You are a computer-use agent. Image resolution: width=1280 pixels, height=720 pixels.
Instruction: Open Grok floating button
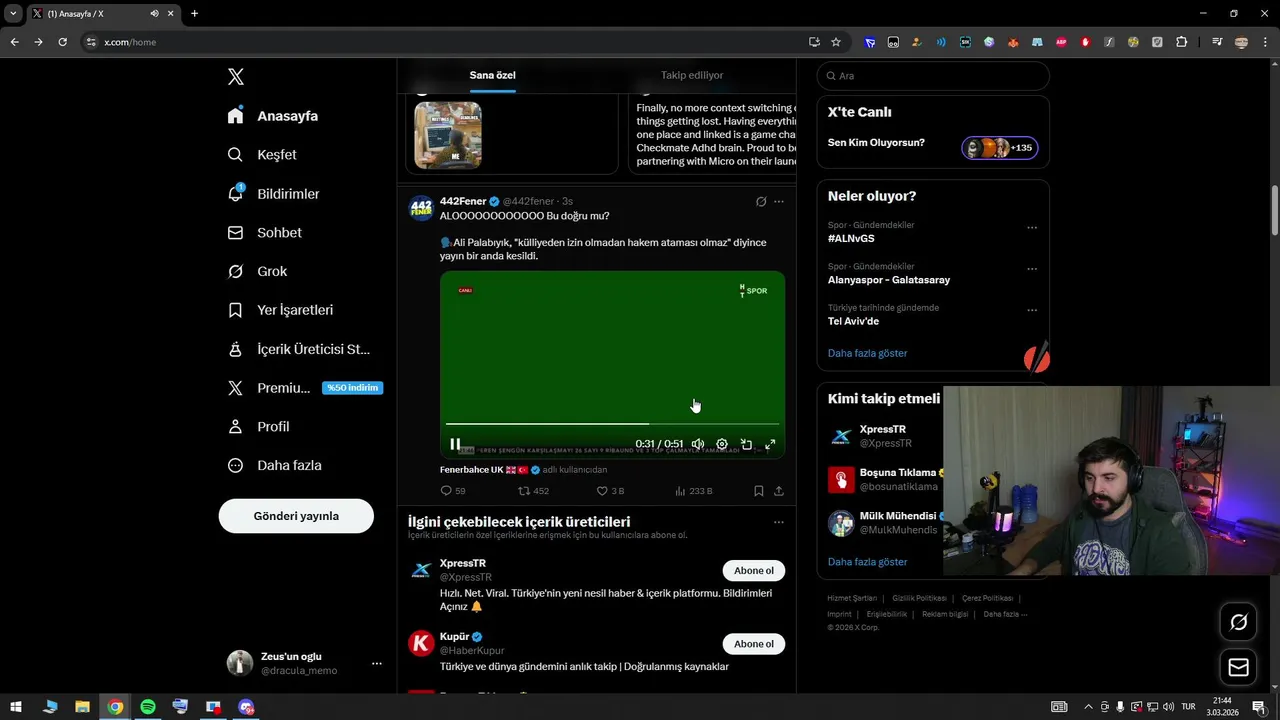1238,622
